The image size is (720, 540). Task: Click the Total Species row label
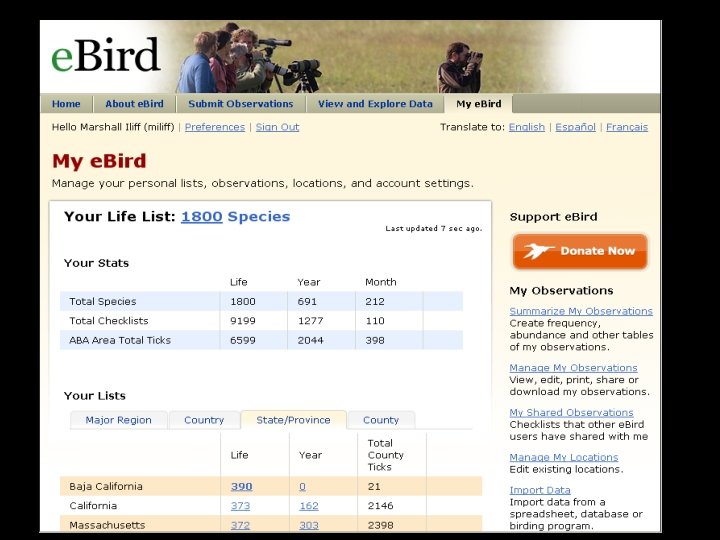[103, 302]
